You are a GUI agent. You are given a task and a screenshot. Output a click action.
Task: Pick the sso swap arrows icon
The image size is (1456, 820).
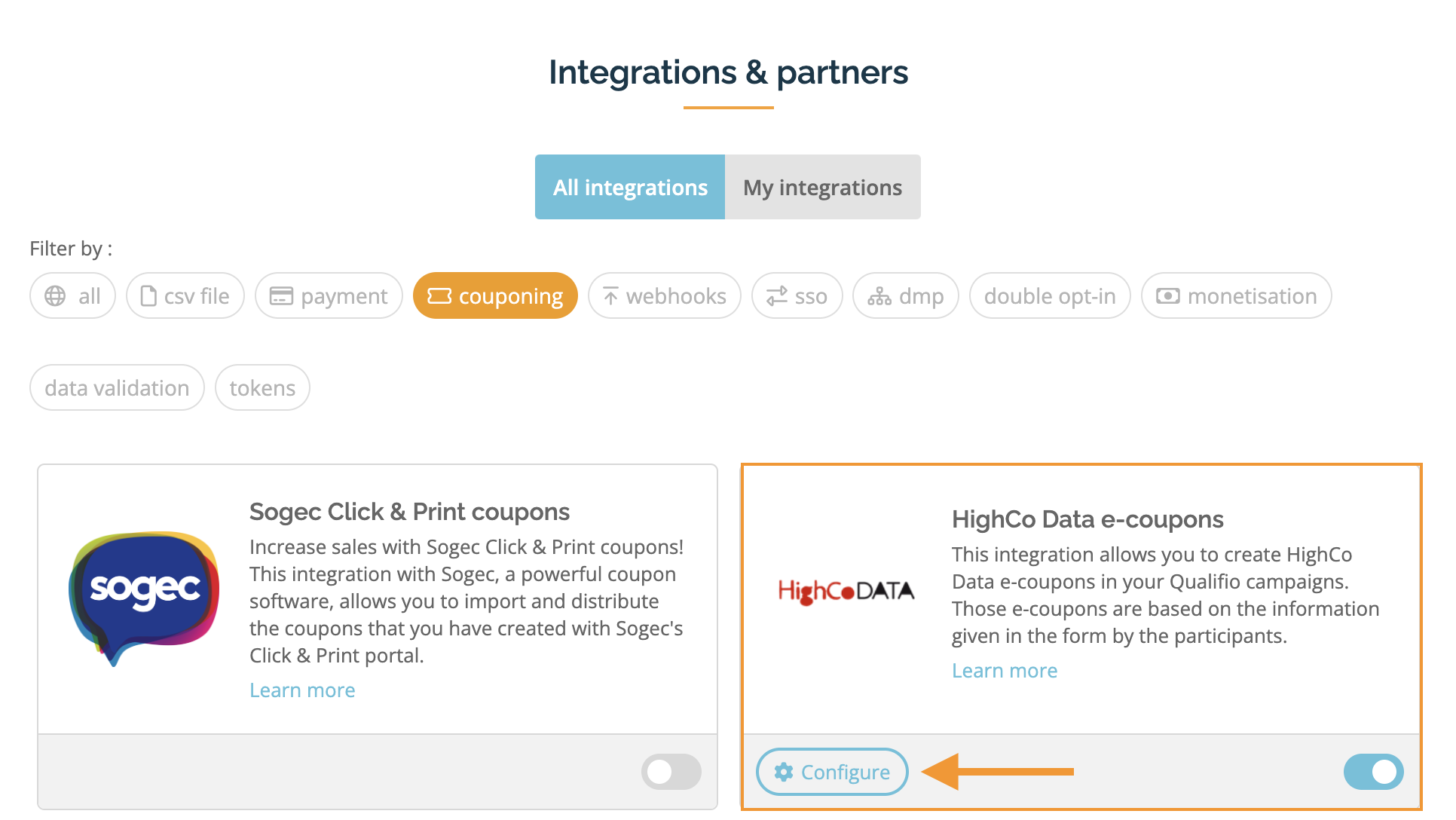point(777,296)
